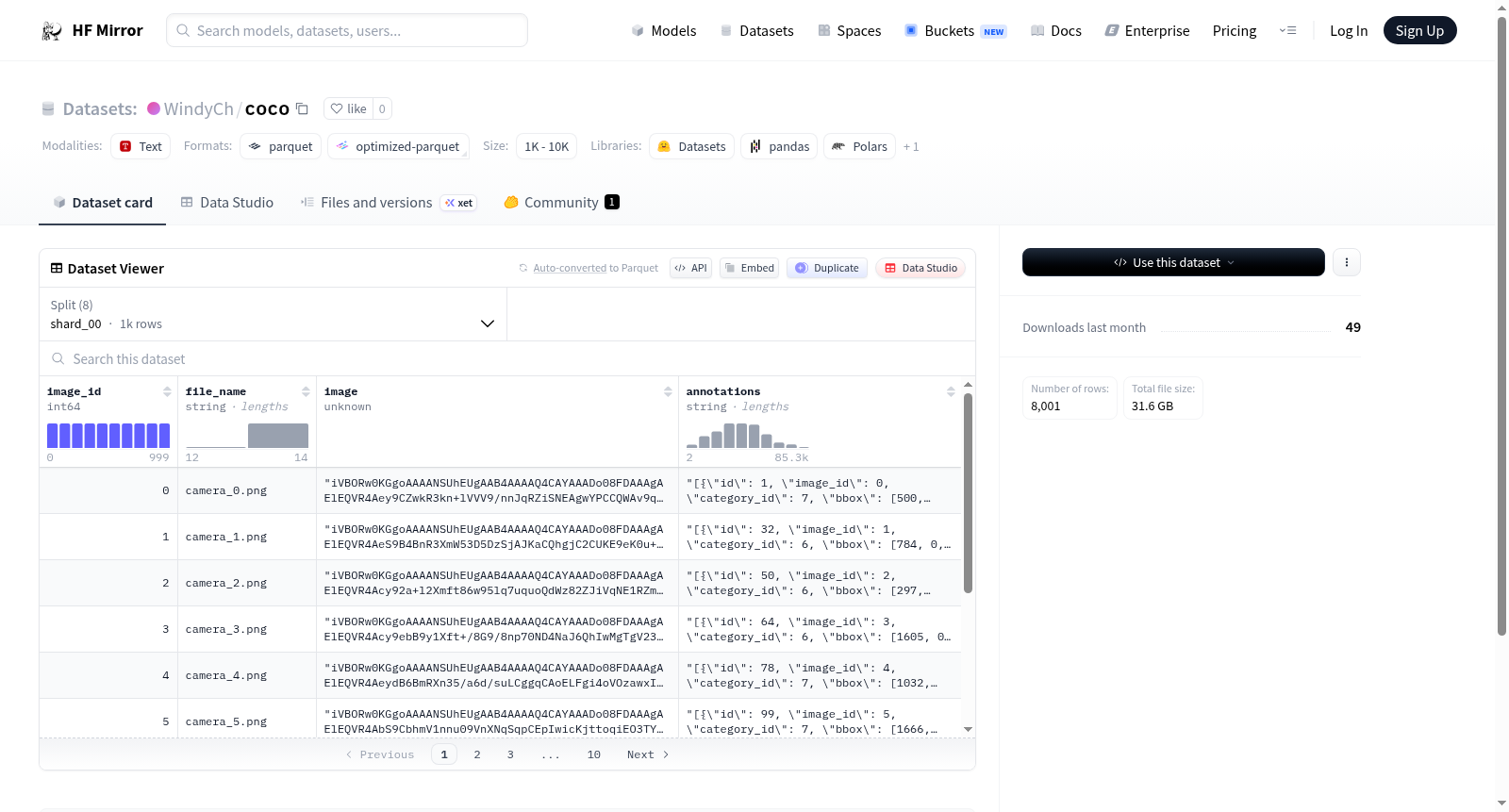Open the red Data Studio button
1509x812 pixels.
pyautogui.click(x=920, y=268)
